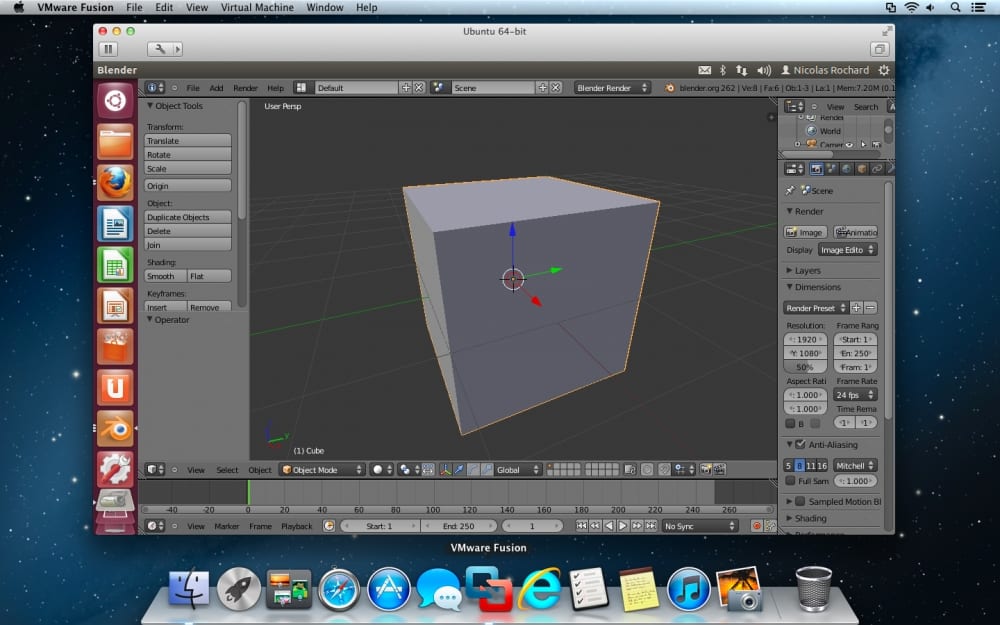Enable the Sampled Motion Blur checkbox
The height and width of the screenshot is (625, 1000).
click(x=800, y=501)
